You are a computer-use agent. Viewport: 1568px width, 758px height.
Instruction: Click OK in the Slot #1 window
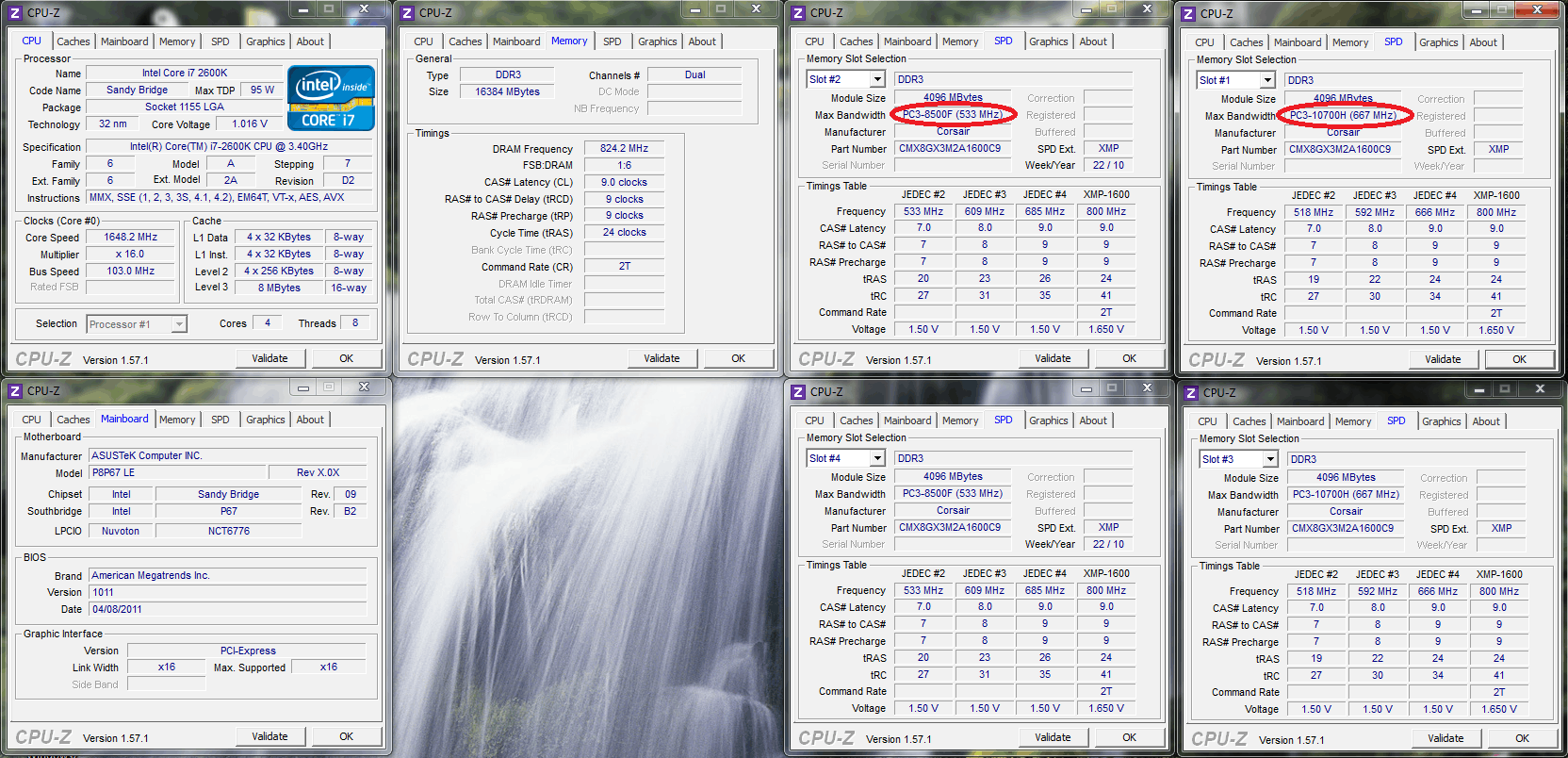(1519, 359)
